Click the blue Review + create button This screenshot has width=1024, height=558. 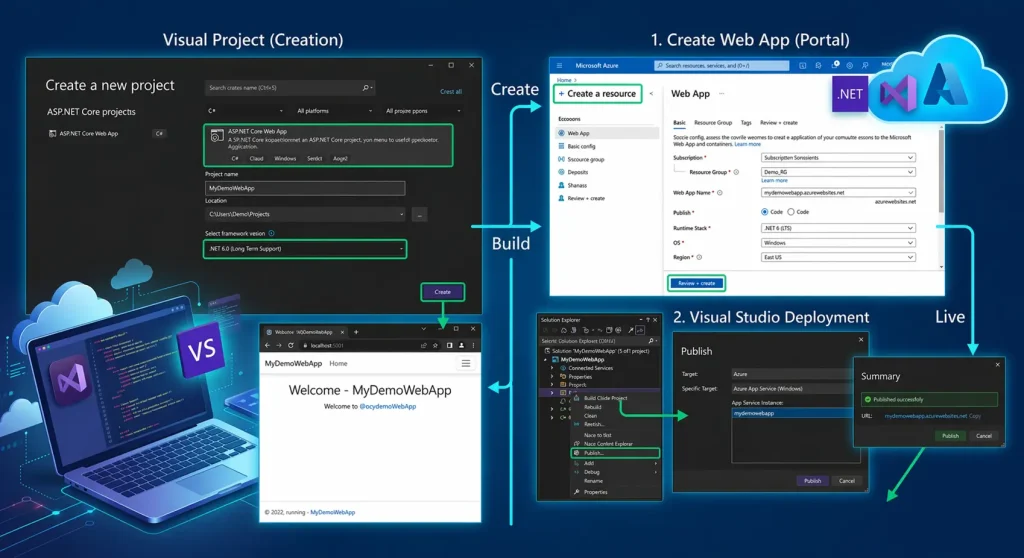tap(696, 284)
